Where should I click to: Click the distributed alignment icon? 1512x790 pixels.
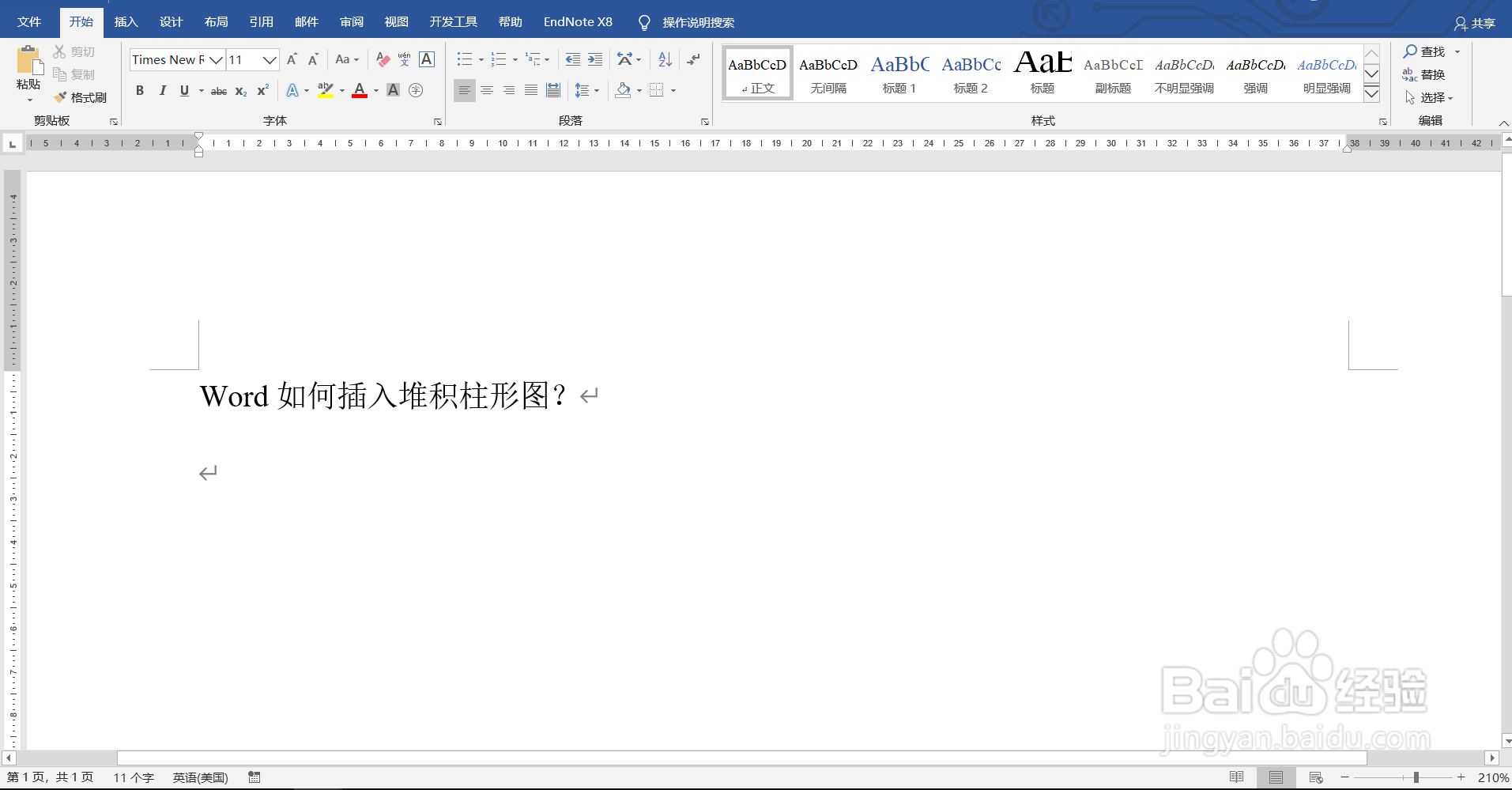[x=553, y=90]
